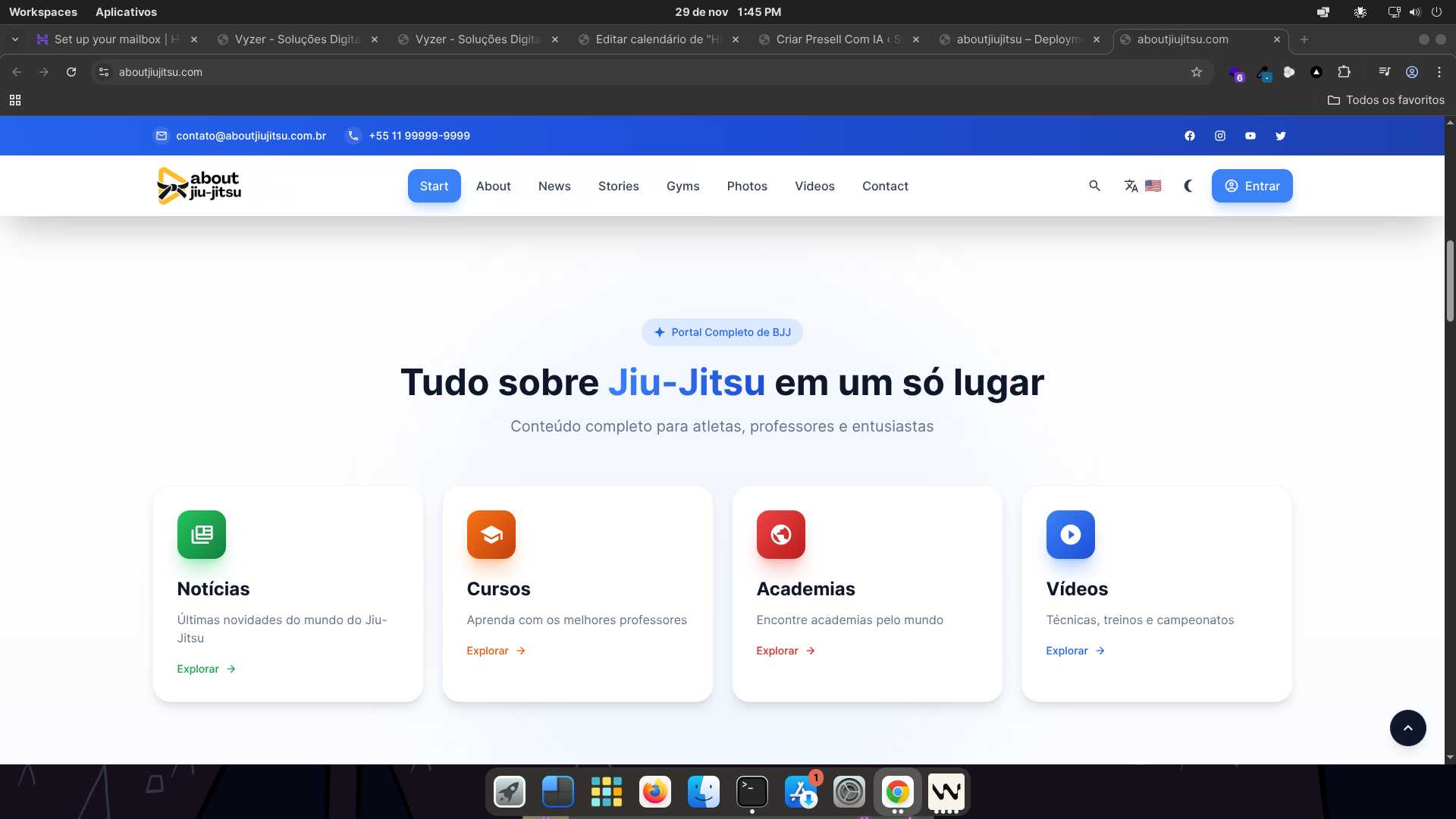1456x819 pixels.
Task: Click the Entrar login button
Action: pos(1252,186)
